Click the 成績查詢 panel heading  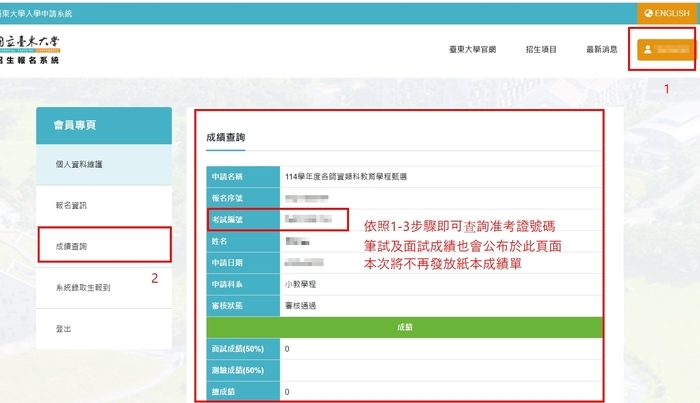(x=227, y=137)
